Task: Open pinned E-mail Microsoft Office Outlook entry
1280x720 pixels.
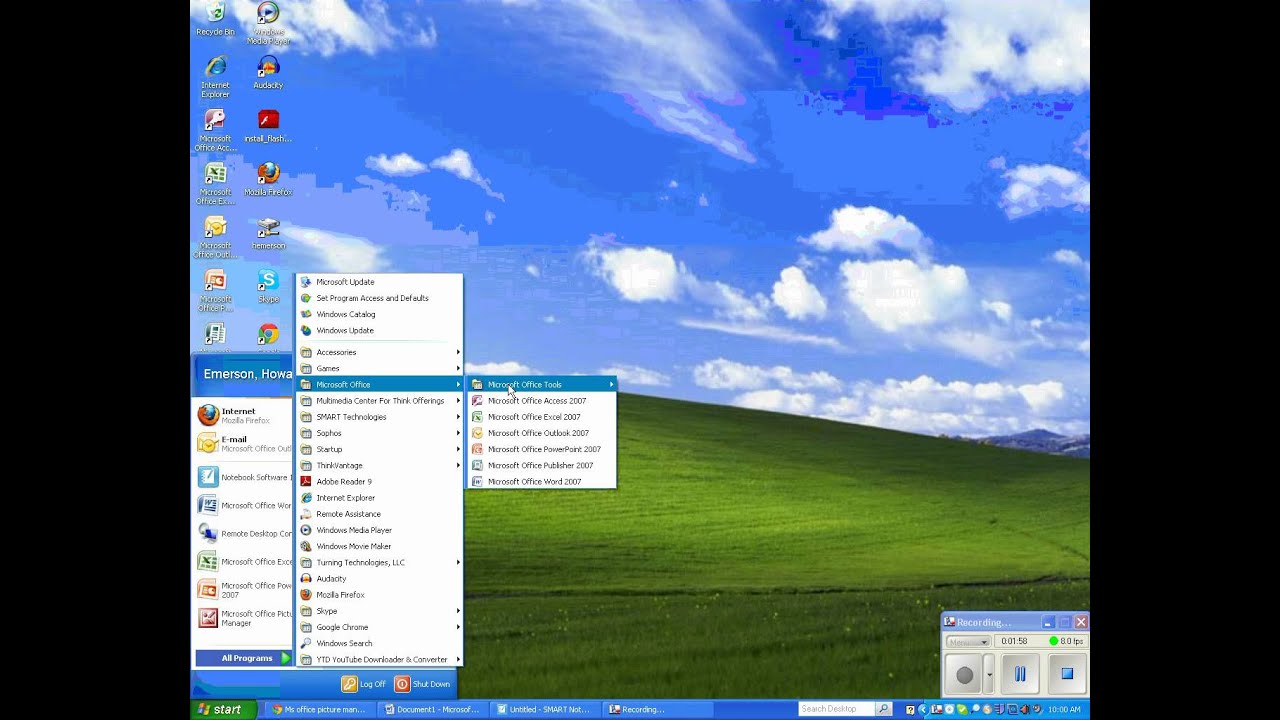Action: pyautogui.click(x=243, y=443)
